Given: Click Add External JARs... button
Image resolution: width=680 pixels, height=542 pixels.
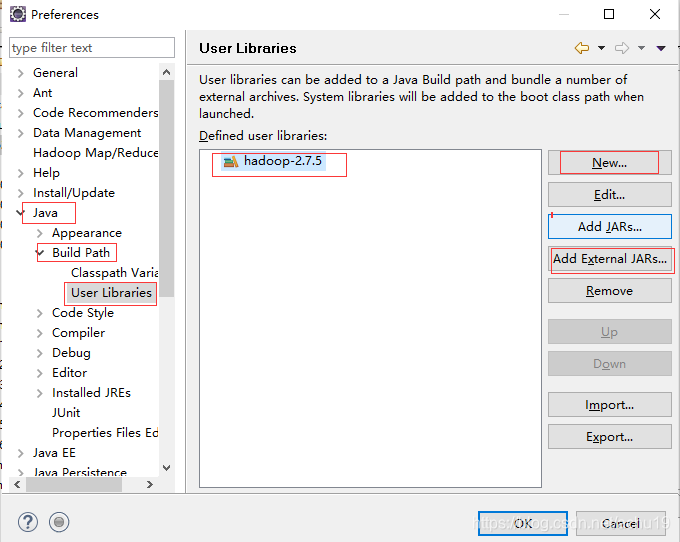Looking at the screenshot, I should [610, 259].
